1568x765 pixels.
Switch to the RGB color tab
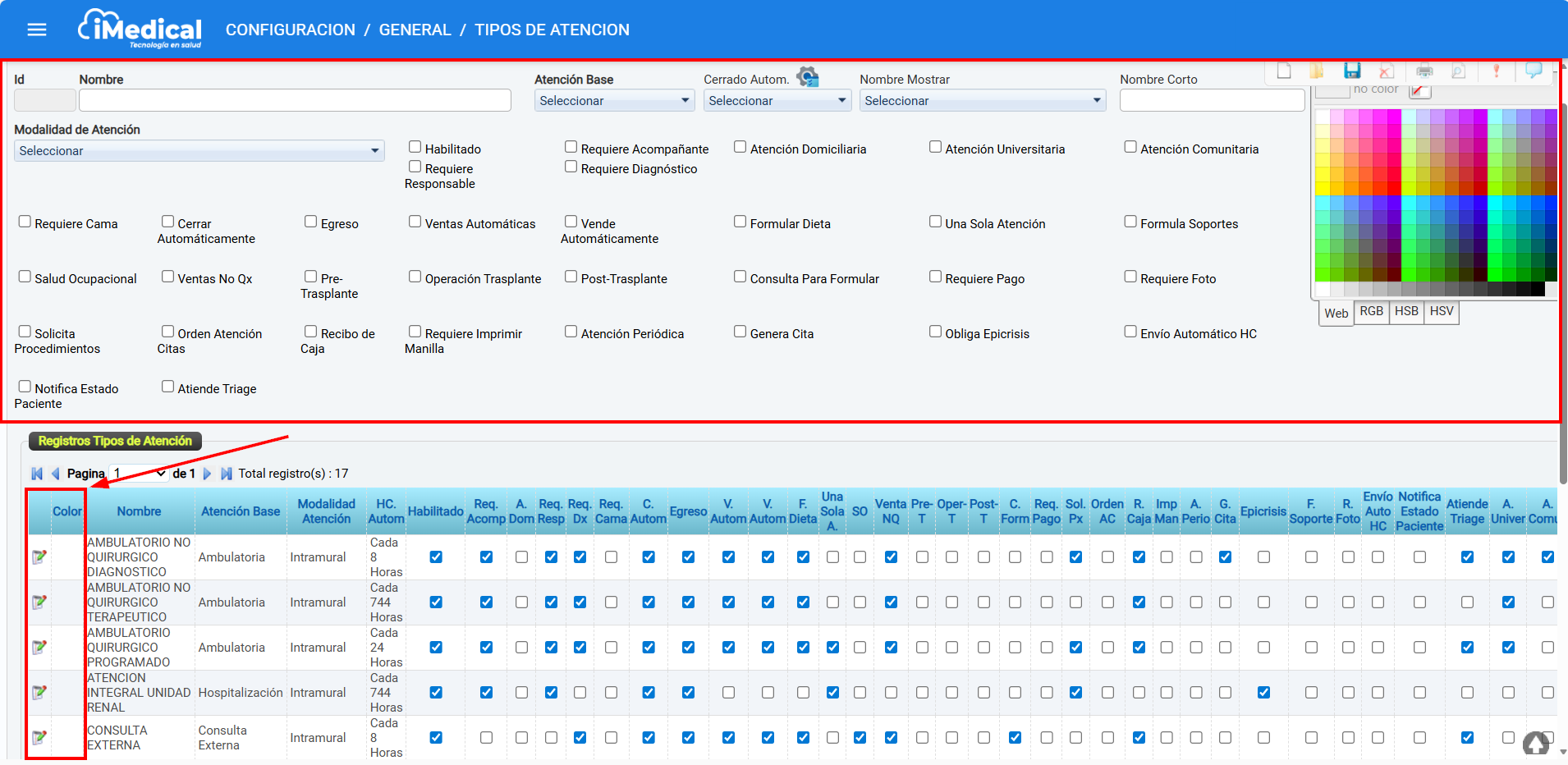click(1371, 311)
